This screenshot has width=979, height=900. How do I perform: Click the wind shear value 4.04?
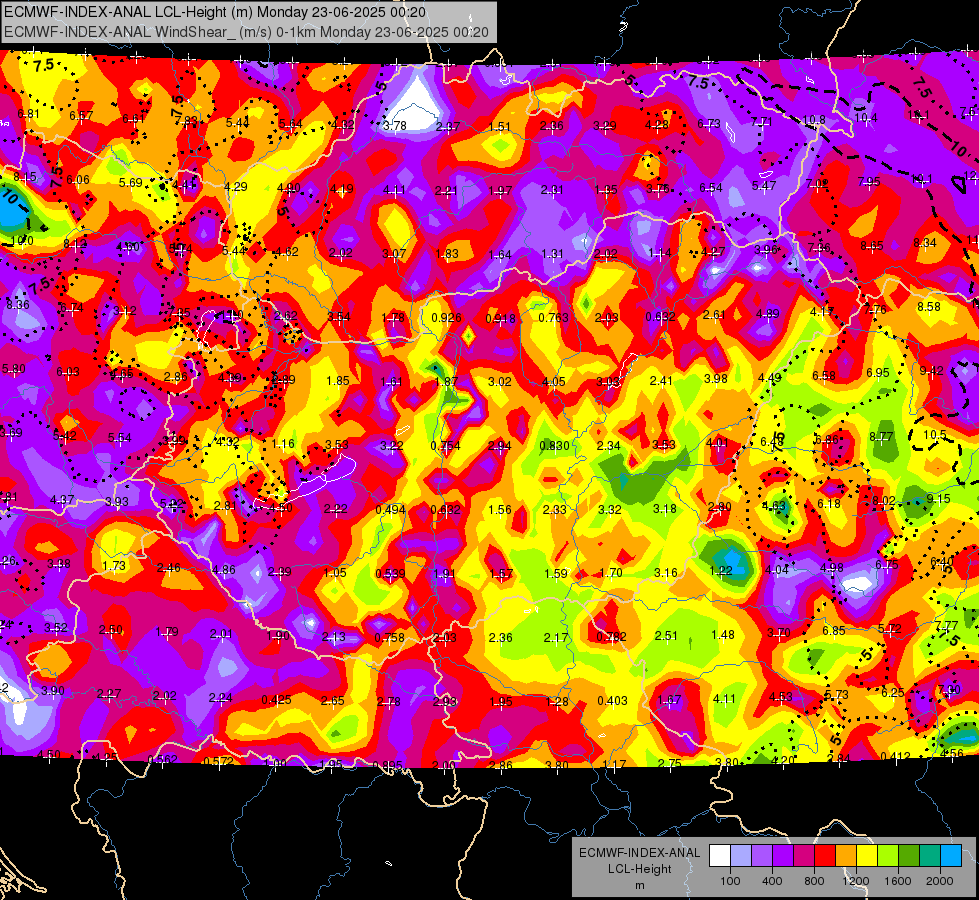pos(777,569)
